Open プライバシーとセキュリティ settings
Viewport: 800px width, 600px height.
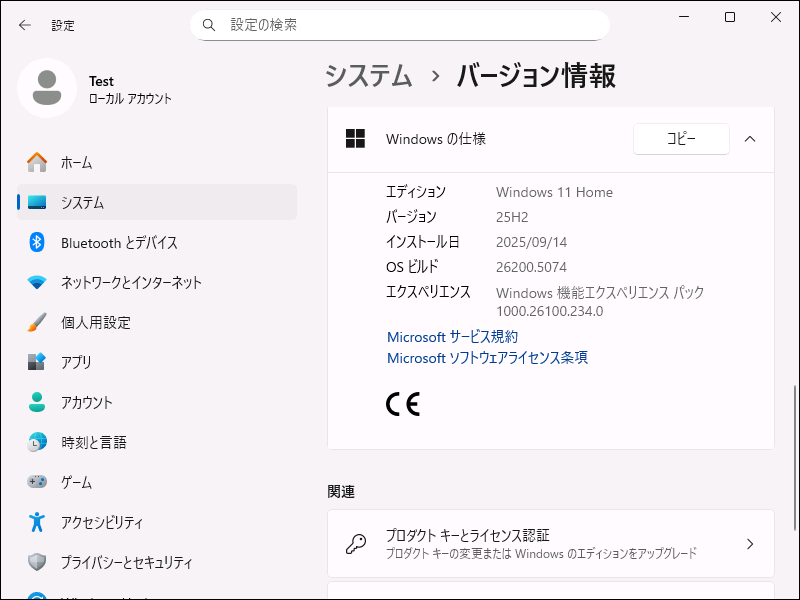[x=157, y=562]
